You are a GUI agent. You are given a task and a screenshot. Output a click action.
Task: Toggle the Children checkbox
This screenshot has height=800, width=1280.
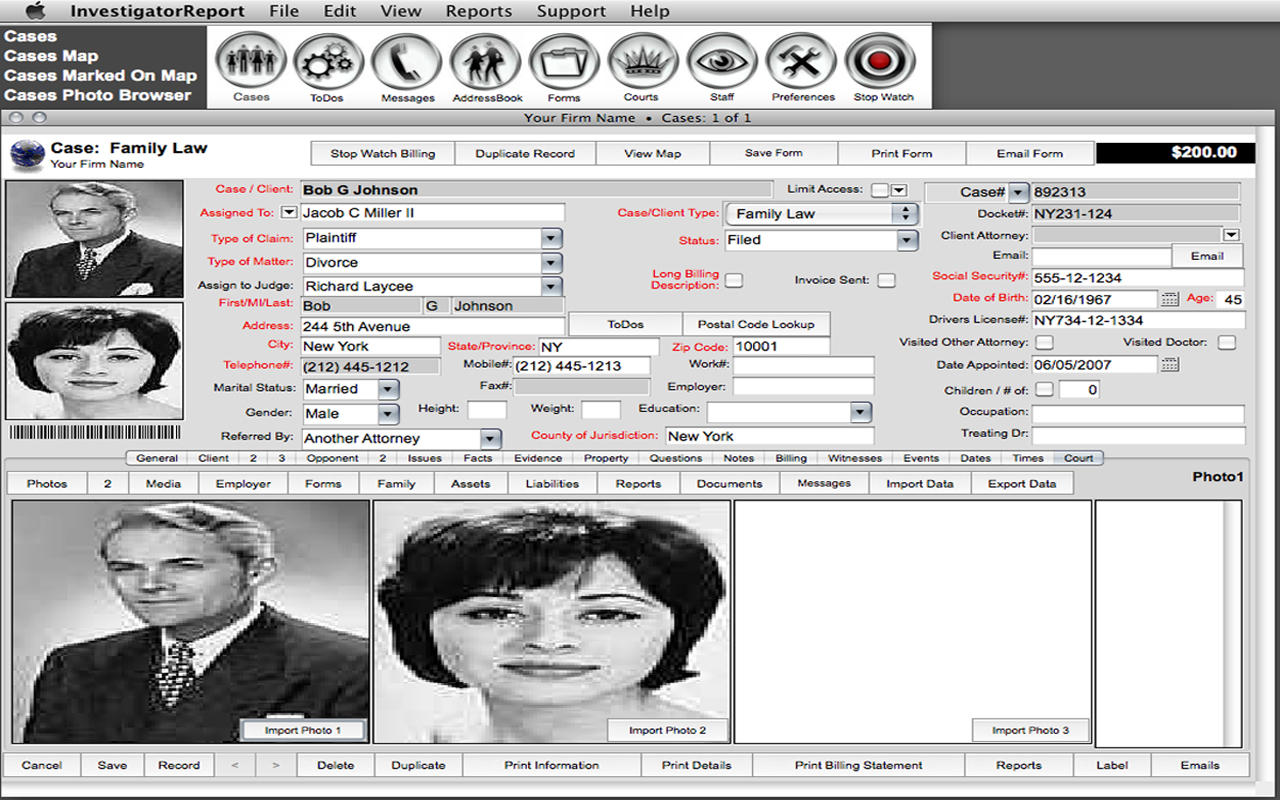pos(1043,389)
